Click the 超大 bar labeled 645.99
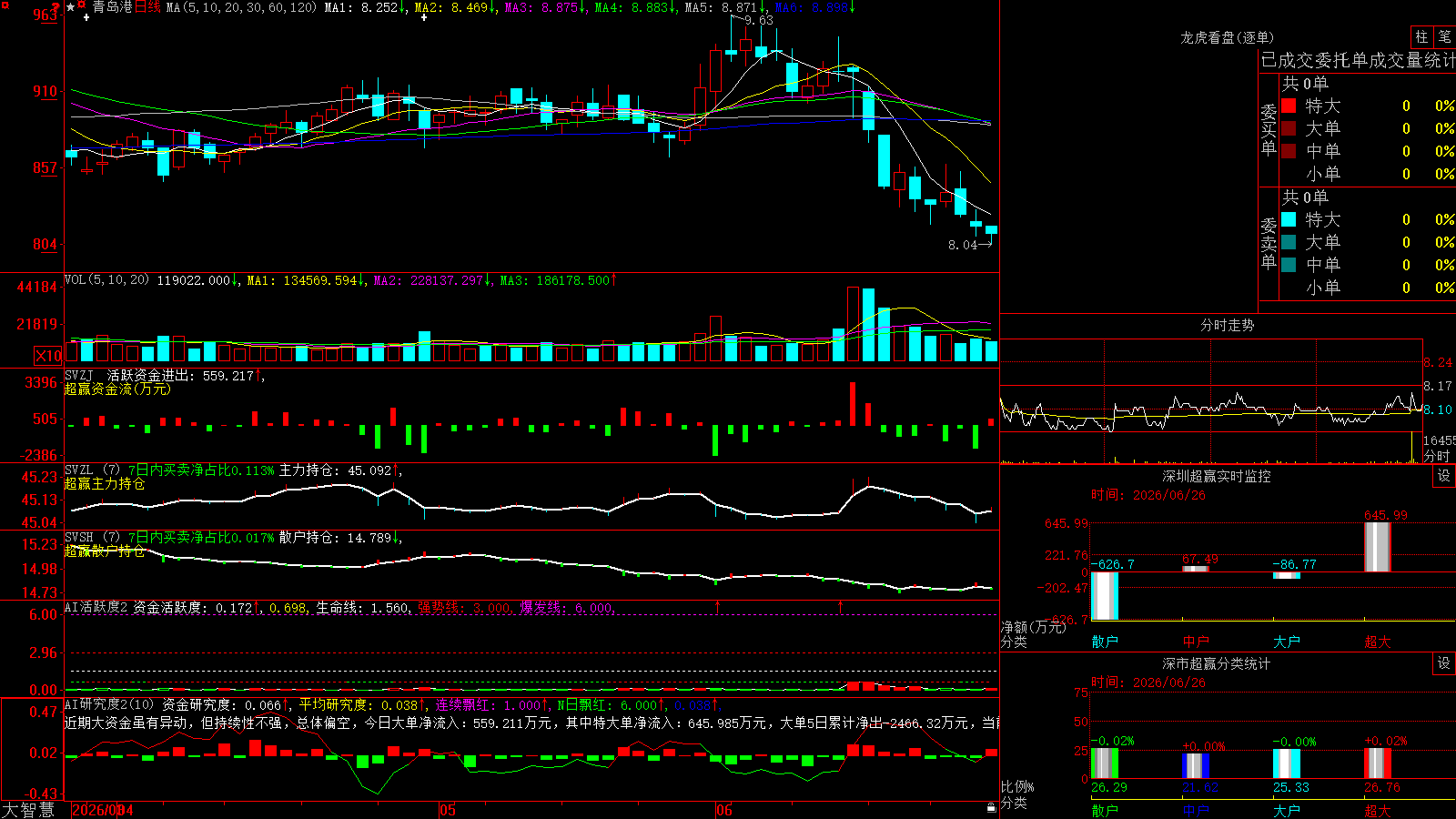 pyautogui.click(x=1378, y=547)
